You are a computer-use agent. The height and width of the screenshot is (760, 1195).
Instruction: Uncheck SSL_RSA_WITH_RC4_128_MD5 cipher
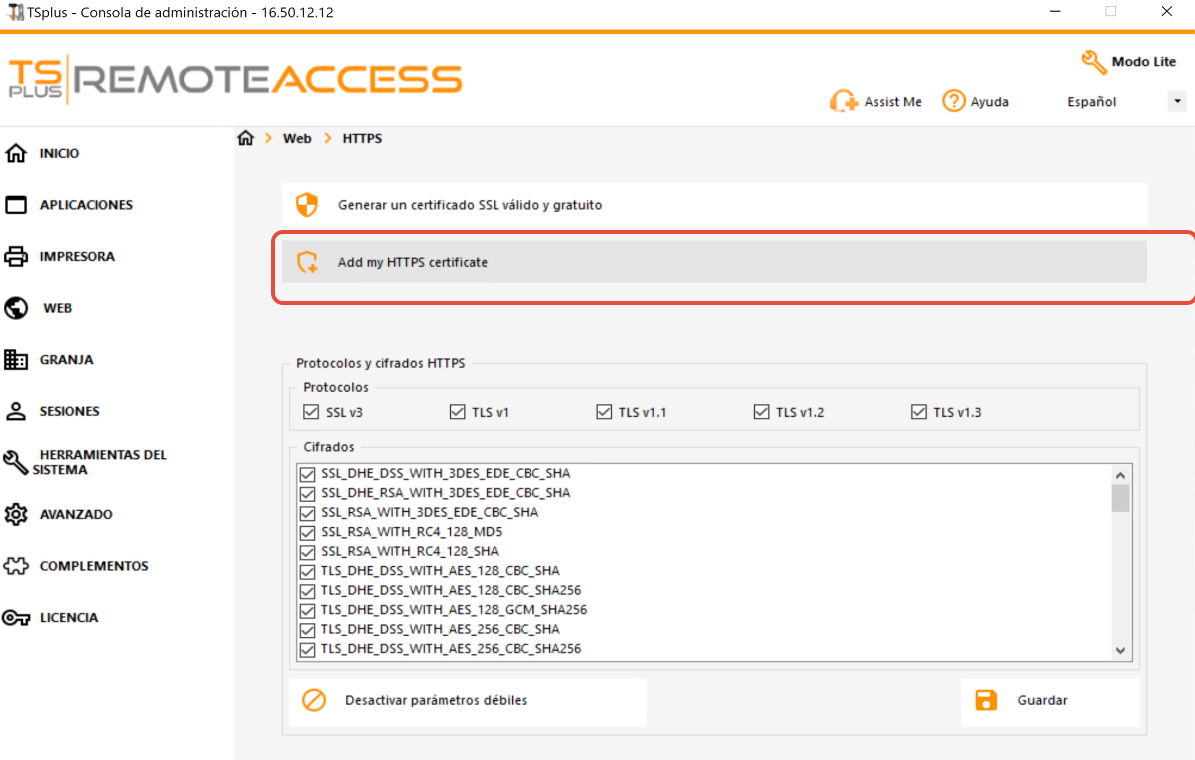[x=307, y=532]
